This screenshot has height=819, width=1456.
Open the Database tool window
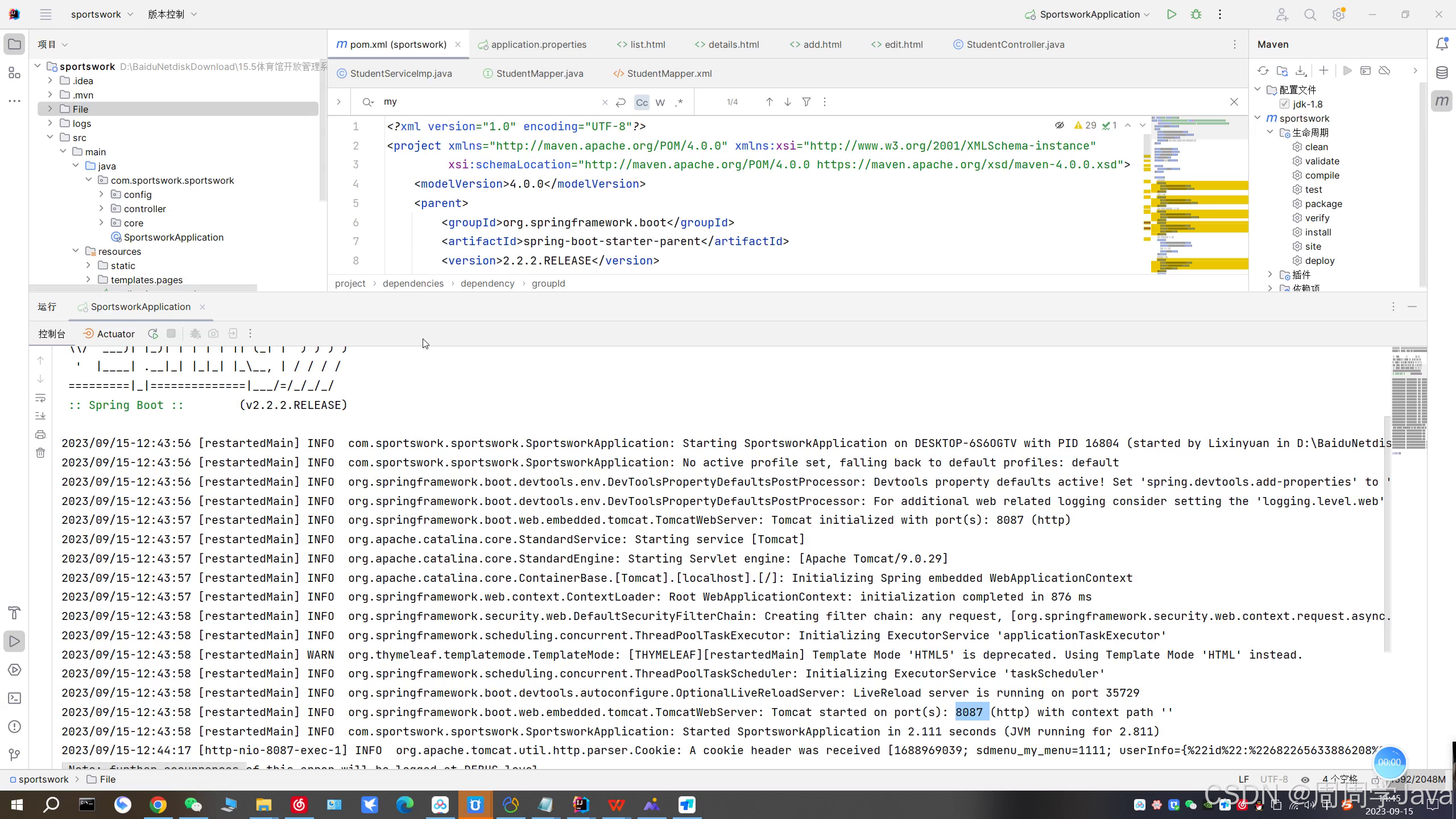1442,73
